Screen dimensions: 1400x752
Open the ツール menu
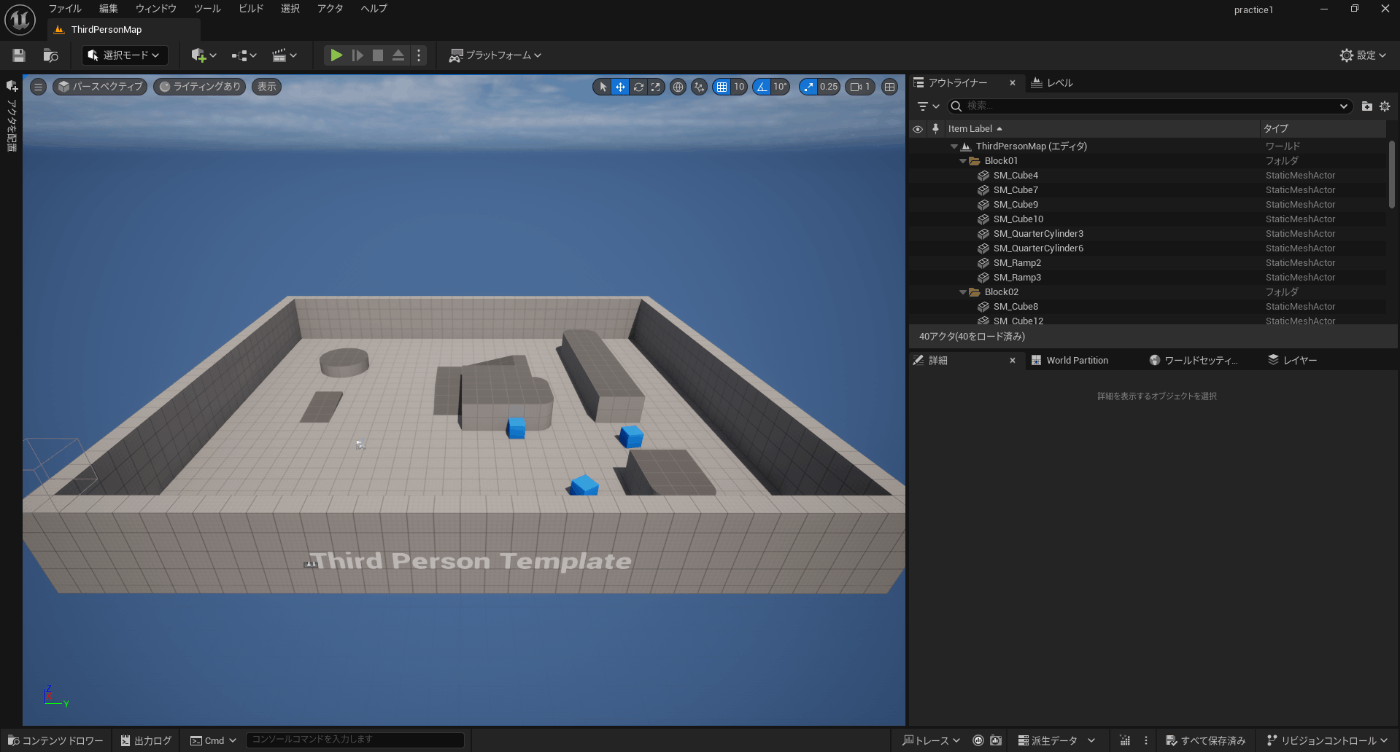(x=207, y=8)
